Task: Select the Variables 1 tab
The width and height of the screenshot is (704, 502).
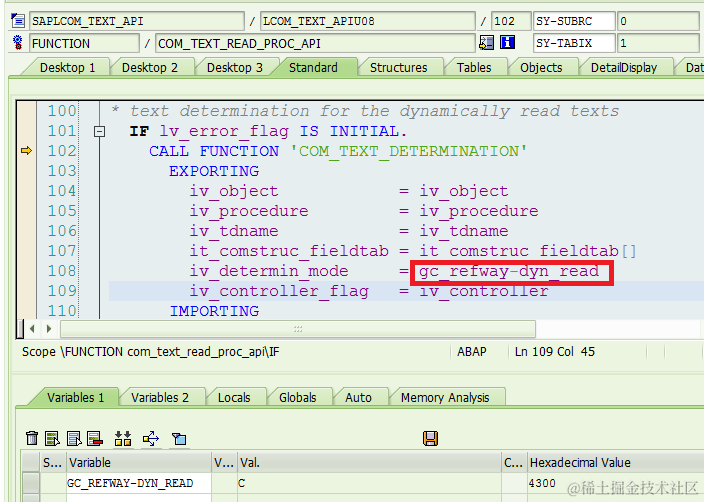Action: [x=75, y=397]
